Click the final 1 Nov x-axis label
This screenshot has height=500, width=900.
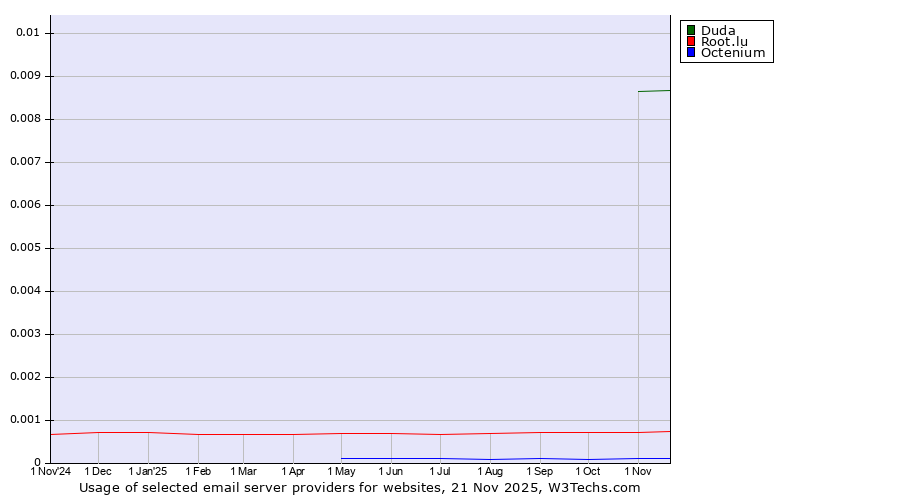coord(638,471)
